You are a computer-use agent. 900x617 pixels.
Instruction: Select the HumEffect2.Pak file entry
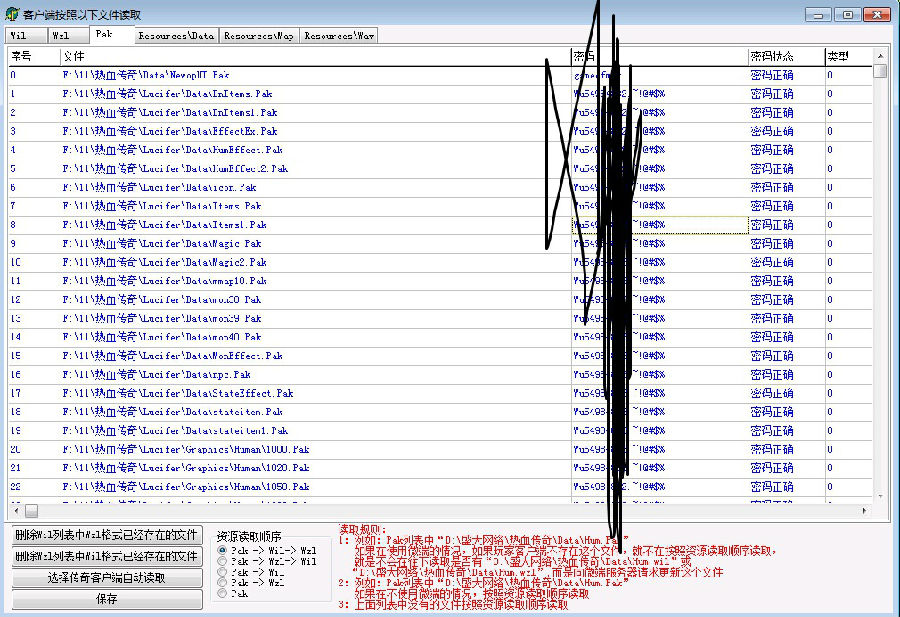pos(175,169)
